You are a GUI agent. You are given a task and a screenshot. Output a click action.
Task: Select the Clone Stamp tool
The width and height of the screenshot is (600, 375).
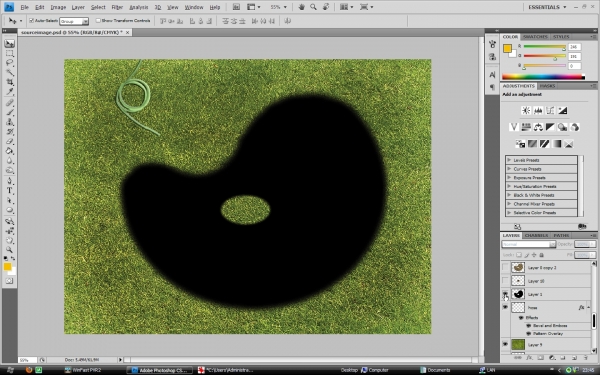10,122
